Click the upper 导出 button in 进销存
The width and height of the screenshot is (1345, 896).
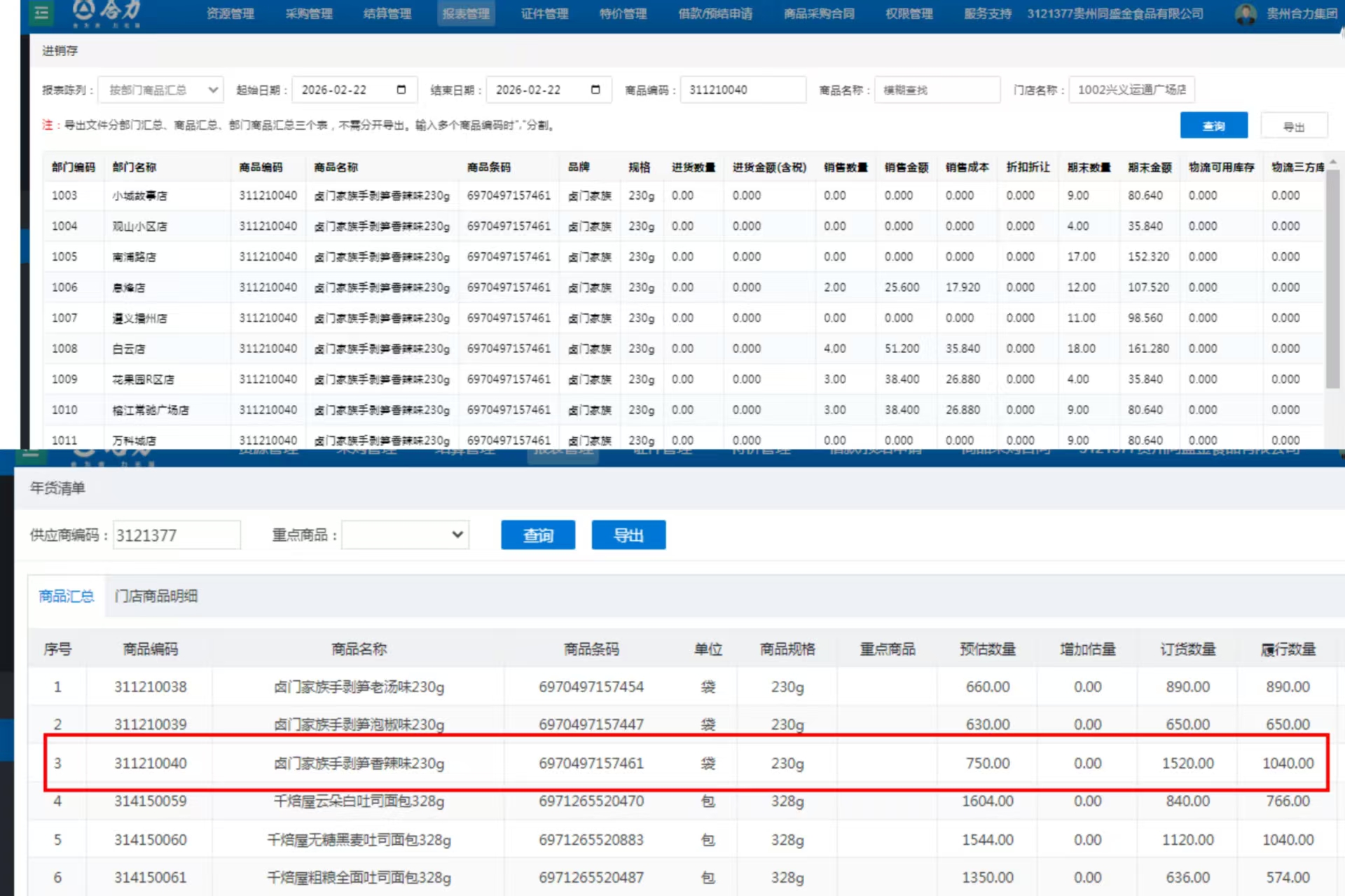click(x=1293, y=126)
